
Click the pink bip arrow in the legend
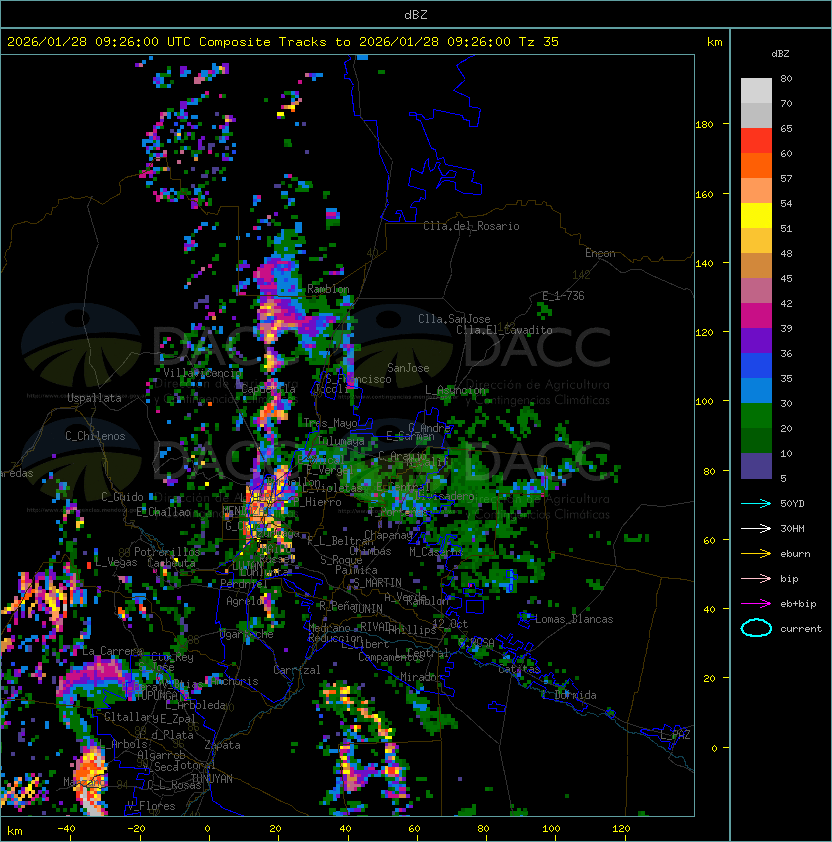(756, 578)
